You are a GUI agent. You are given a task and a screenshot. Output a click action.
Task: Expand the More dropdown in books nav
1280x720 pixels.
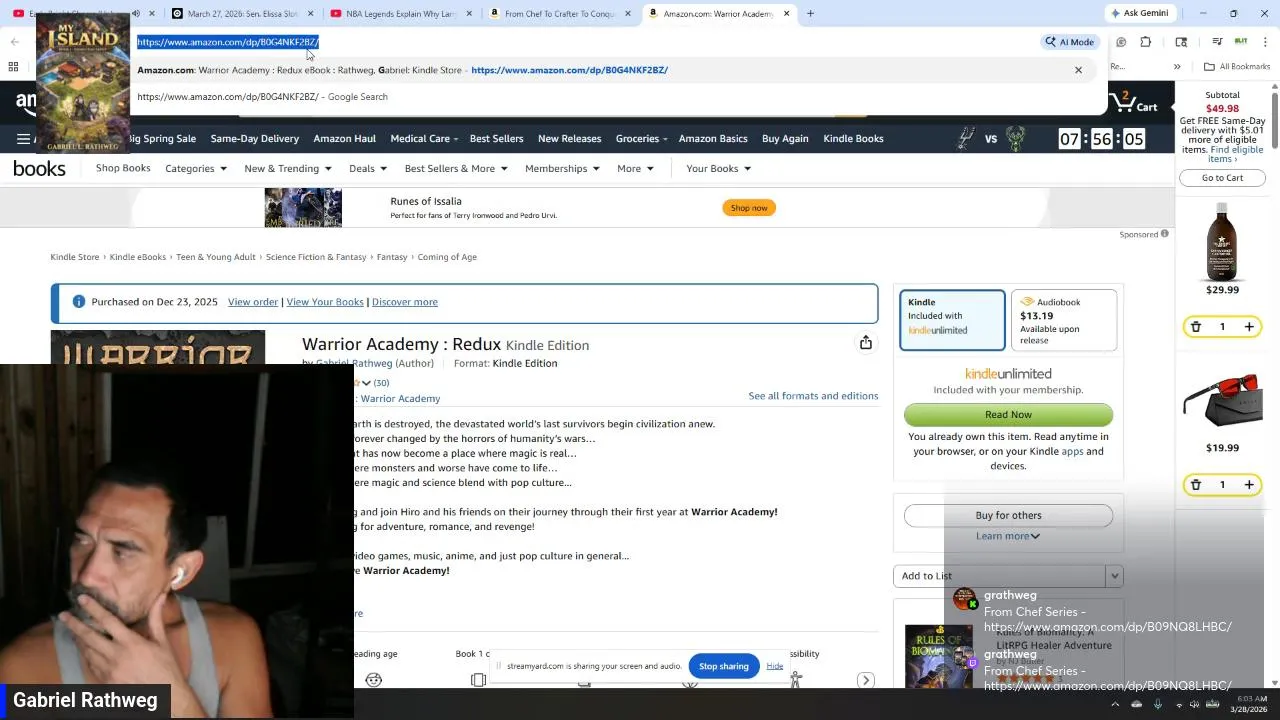(635, 169)
